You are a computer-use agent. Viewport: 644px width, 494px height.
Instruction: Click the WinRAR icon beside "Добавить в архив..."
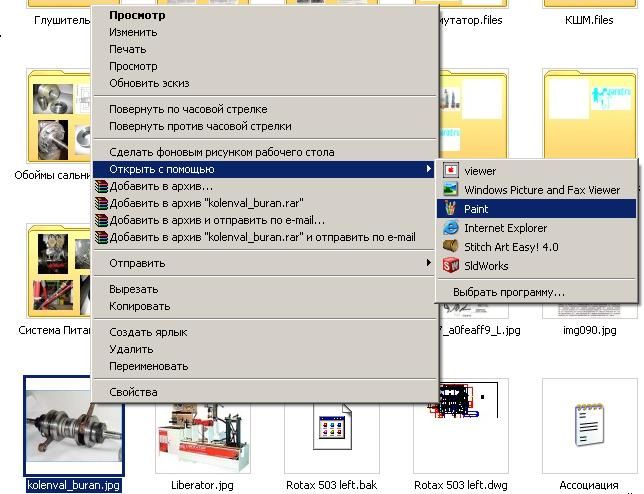click(100, 186)
